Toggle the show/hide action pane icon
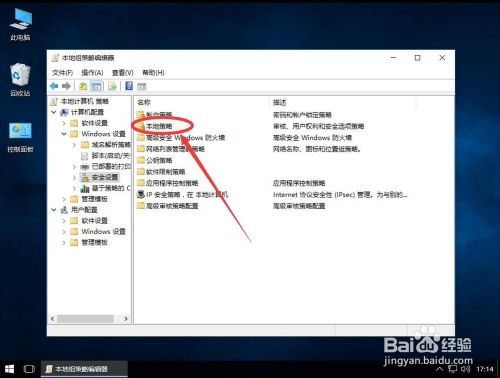Viewport: 500px width, 378px height. tap(142, 86)
